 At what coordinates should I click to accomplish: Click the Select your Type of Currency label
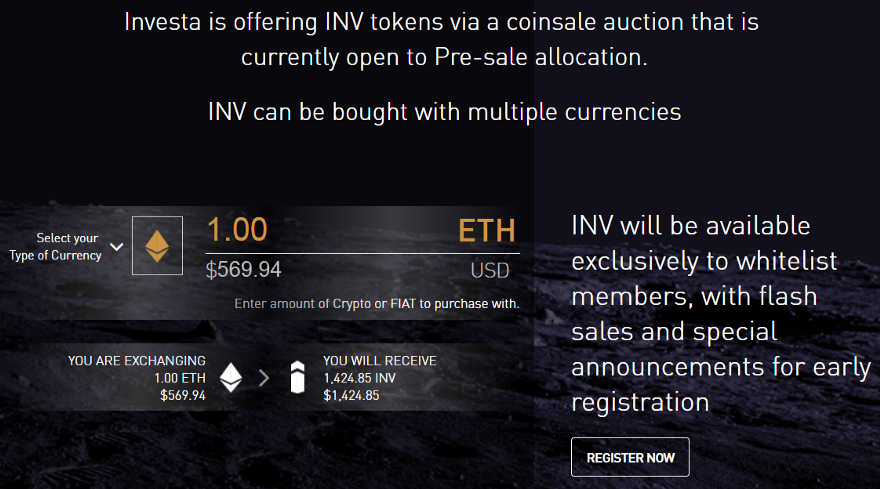(x=55, y=246)
